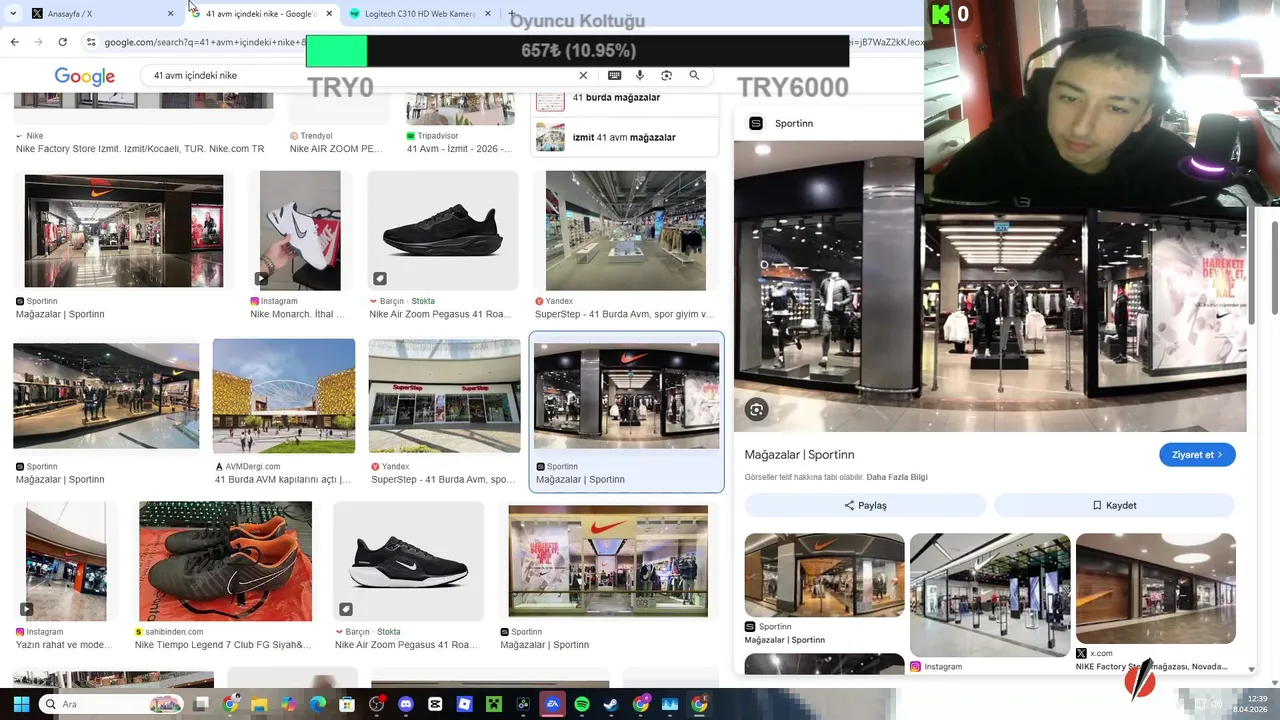Open white Nike Monarch shoe Instagram thumbnail
Screen dimensions: 1280x720
(300, 230)
